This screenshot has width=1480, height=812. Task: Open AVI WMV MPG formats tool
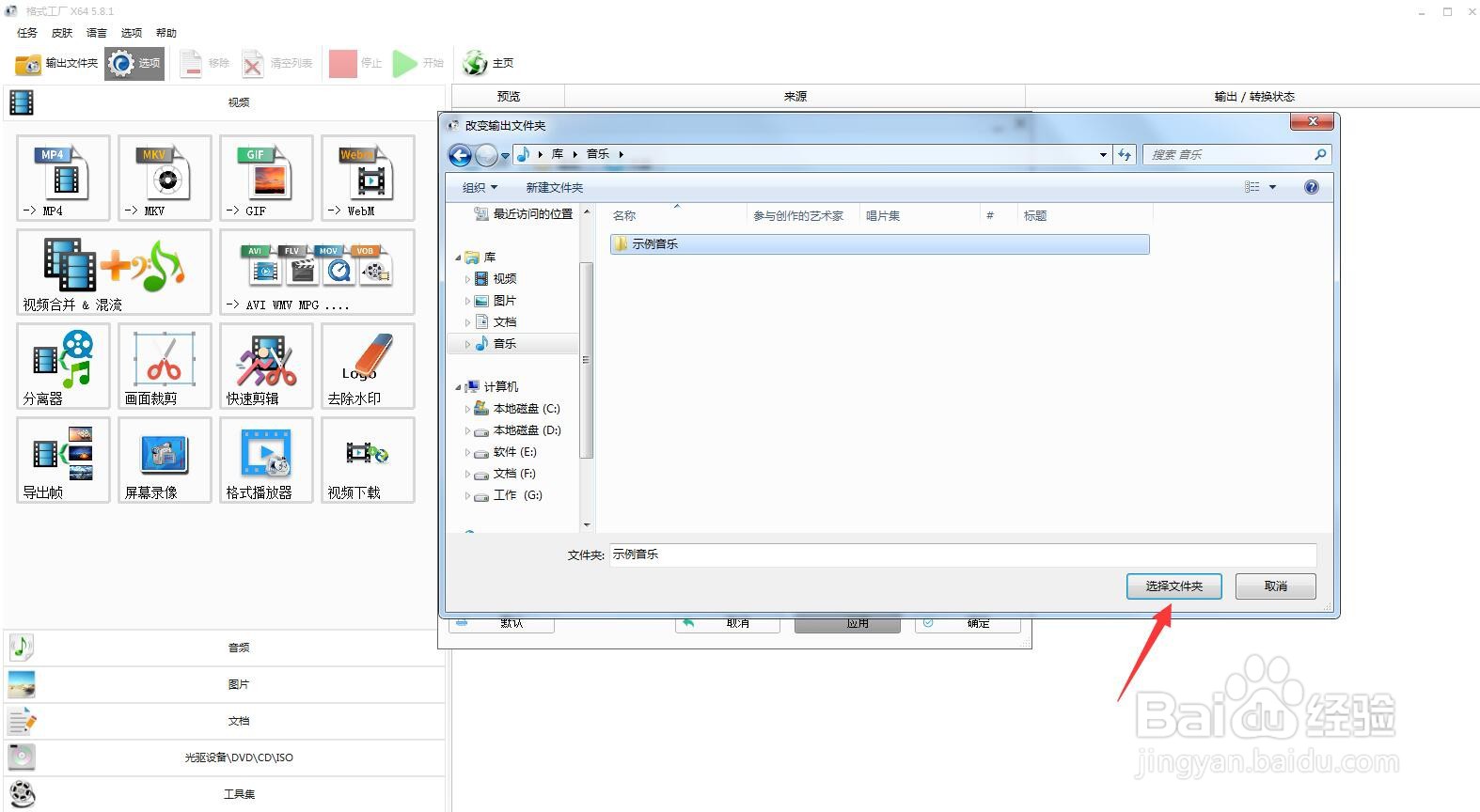tap(317, 272)
